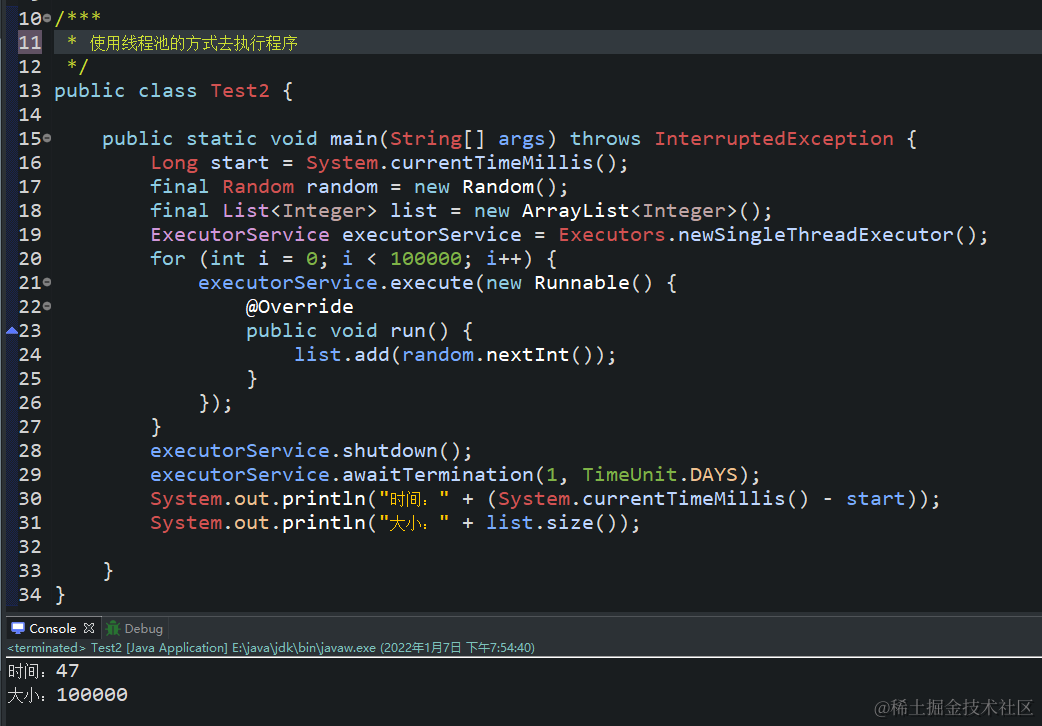Click the class name Test2 on line 13
1042x726 pixels.
click(240, 91)
